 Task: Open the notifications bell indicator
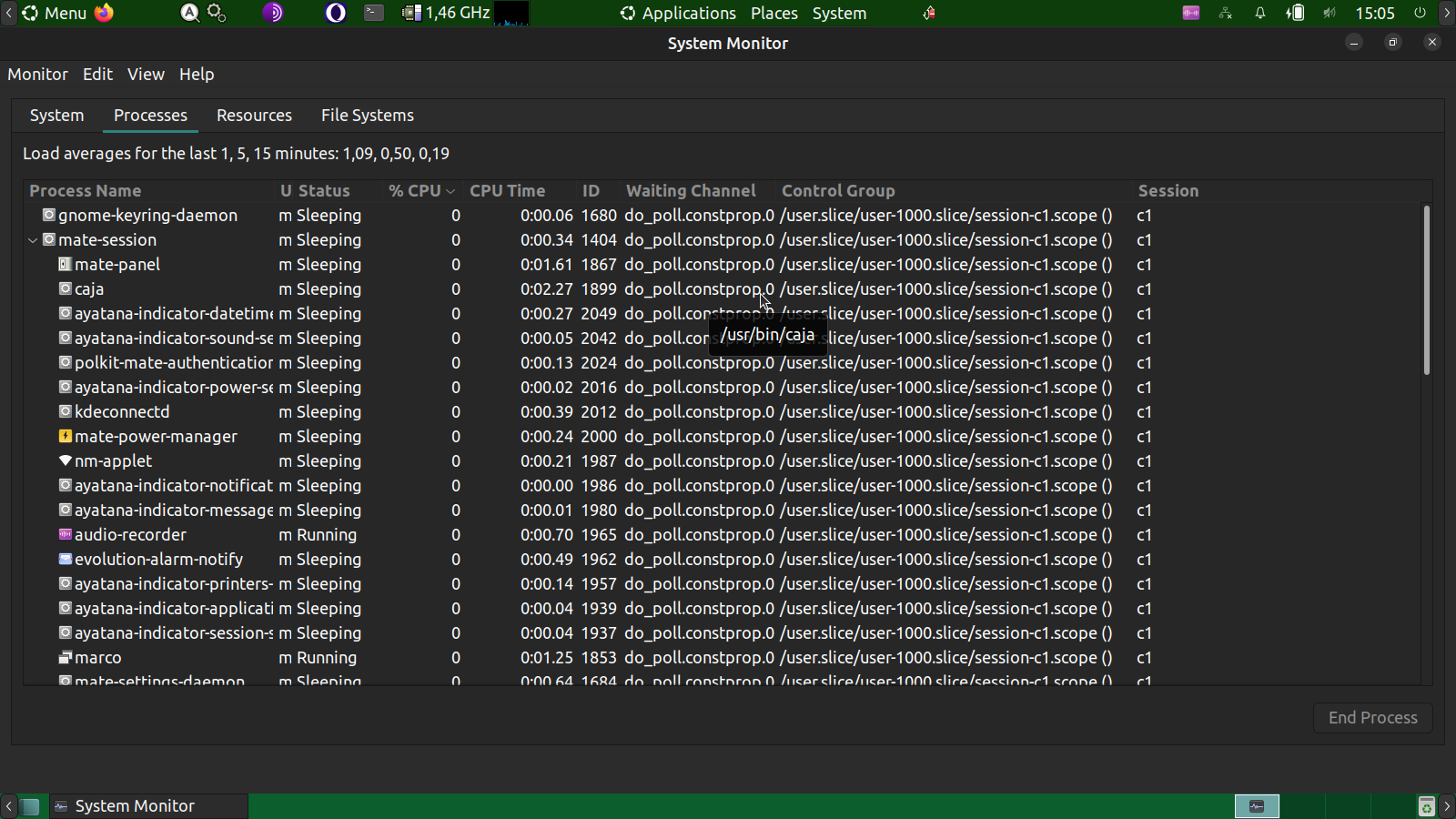click(x=1260, y=13)
